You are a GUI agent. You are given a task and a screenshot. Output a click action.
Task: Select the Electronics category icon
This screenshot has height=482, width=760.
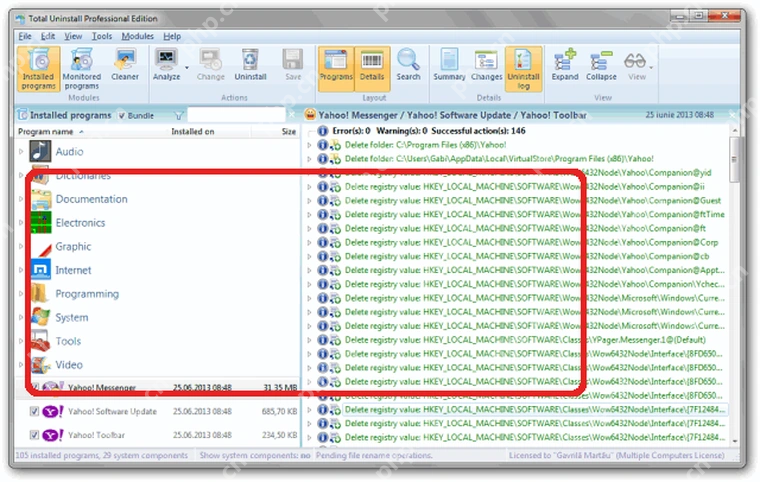coord(41,223)
